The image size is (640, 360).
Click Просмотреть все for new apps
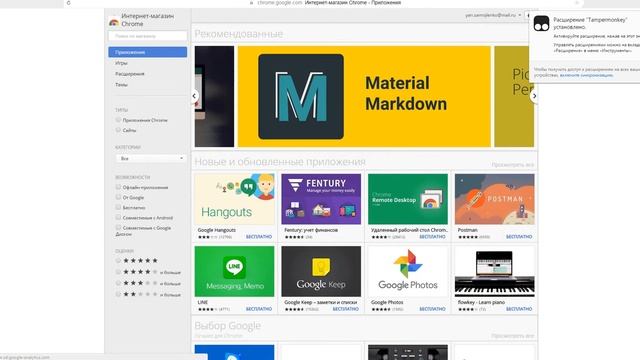tap(513, 165)
